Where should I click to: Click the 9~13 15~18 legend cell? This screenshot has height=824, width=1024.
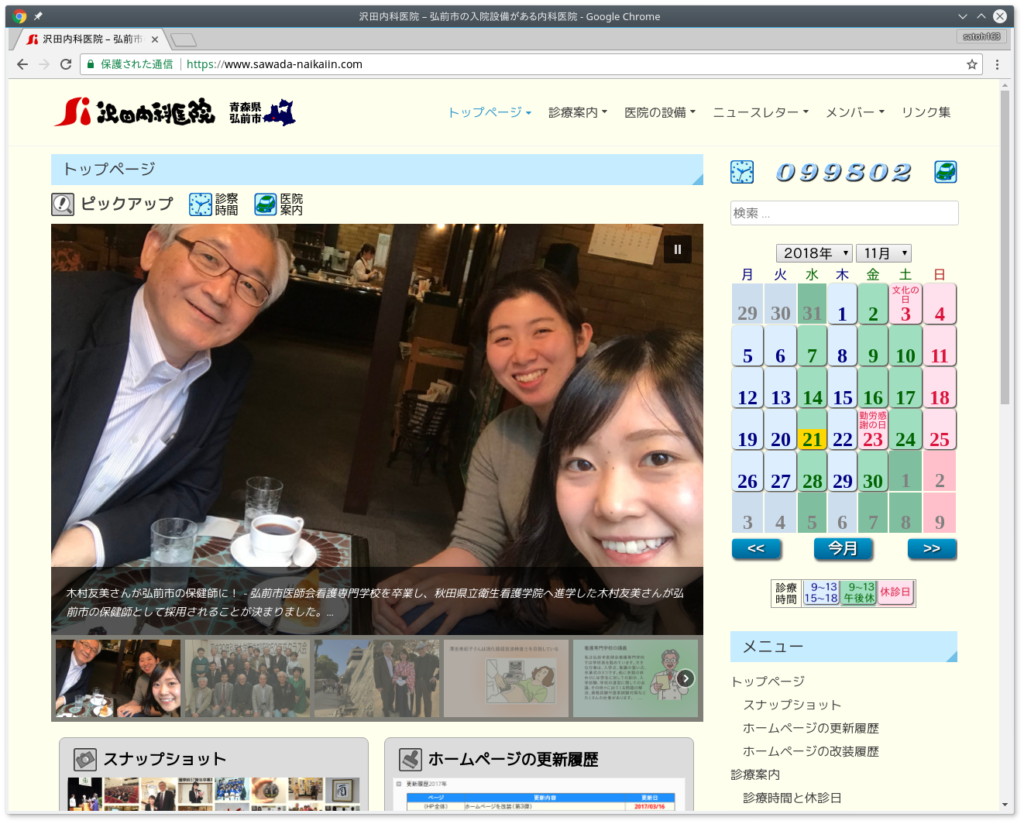coord(821,592)
